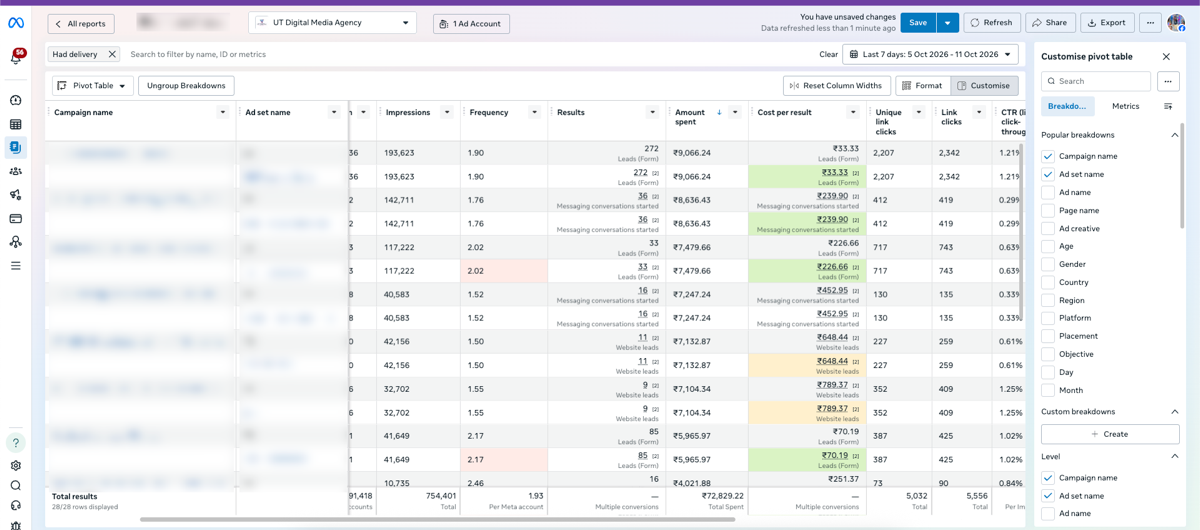This screenshot has height=530, width=1200.
Task: Click the Refresh button
Action: tap(992, 23)
